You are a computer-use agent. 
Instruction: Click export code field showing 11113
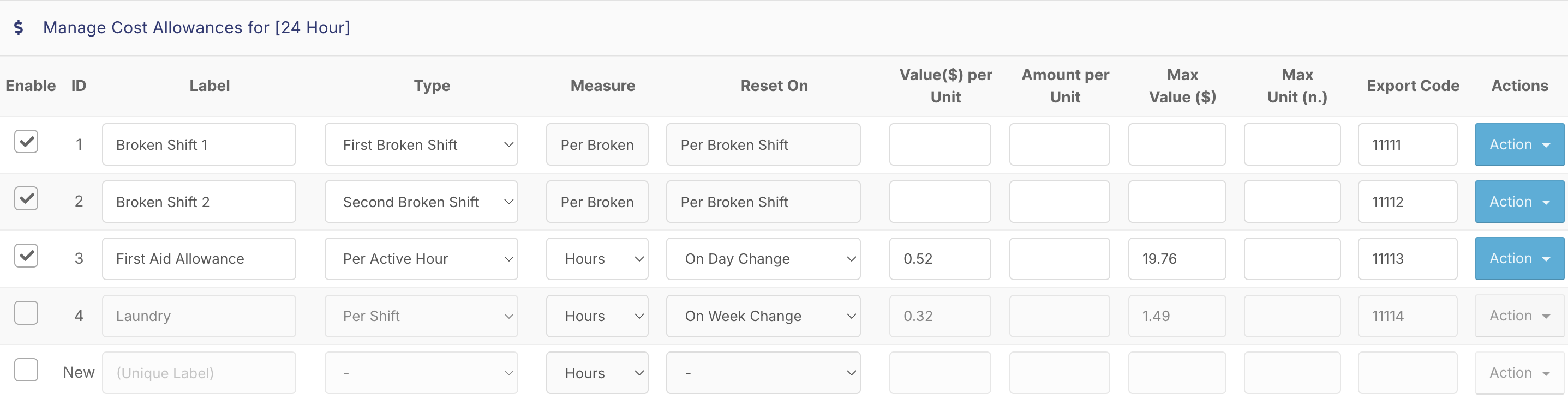(x=1407, y=259)
